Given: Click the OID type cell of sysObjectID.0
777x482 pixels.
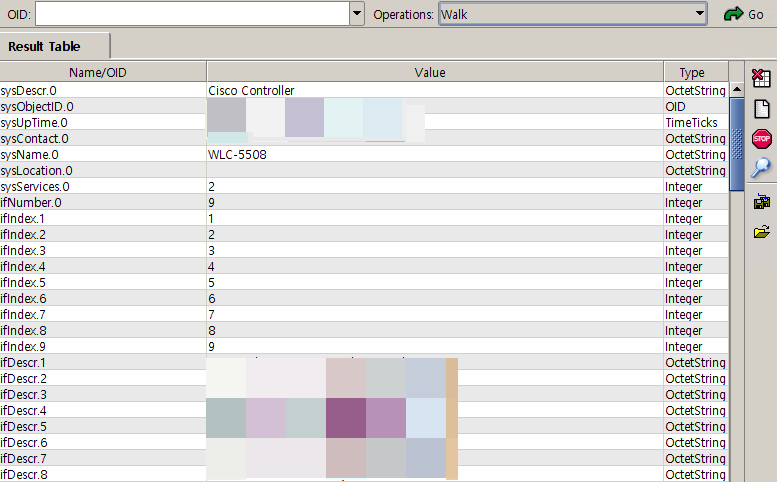Looking at the screenshot, I should (x=696, y=107).
